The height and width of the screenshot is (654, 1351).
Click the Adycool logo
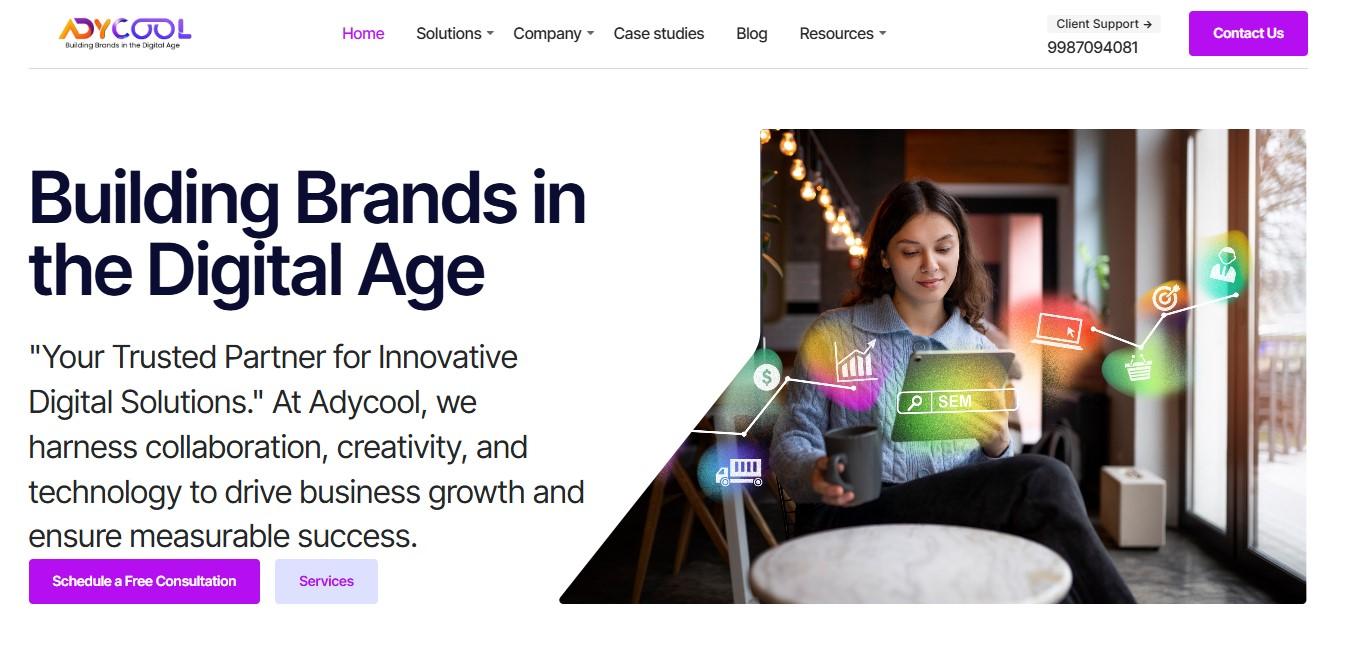coord(125,33)
